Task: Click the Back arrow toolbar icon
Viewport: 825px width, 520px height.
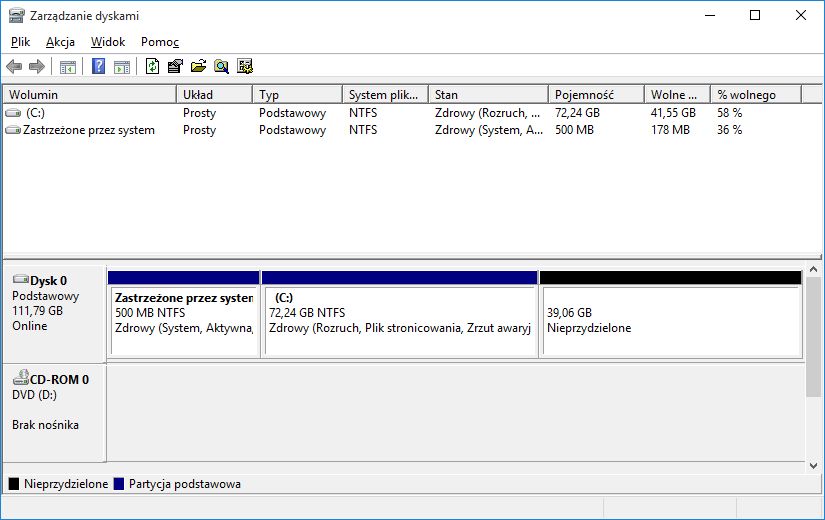Action: pyautogui.click(x=14, y=66)
